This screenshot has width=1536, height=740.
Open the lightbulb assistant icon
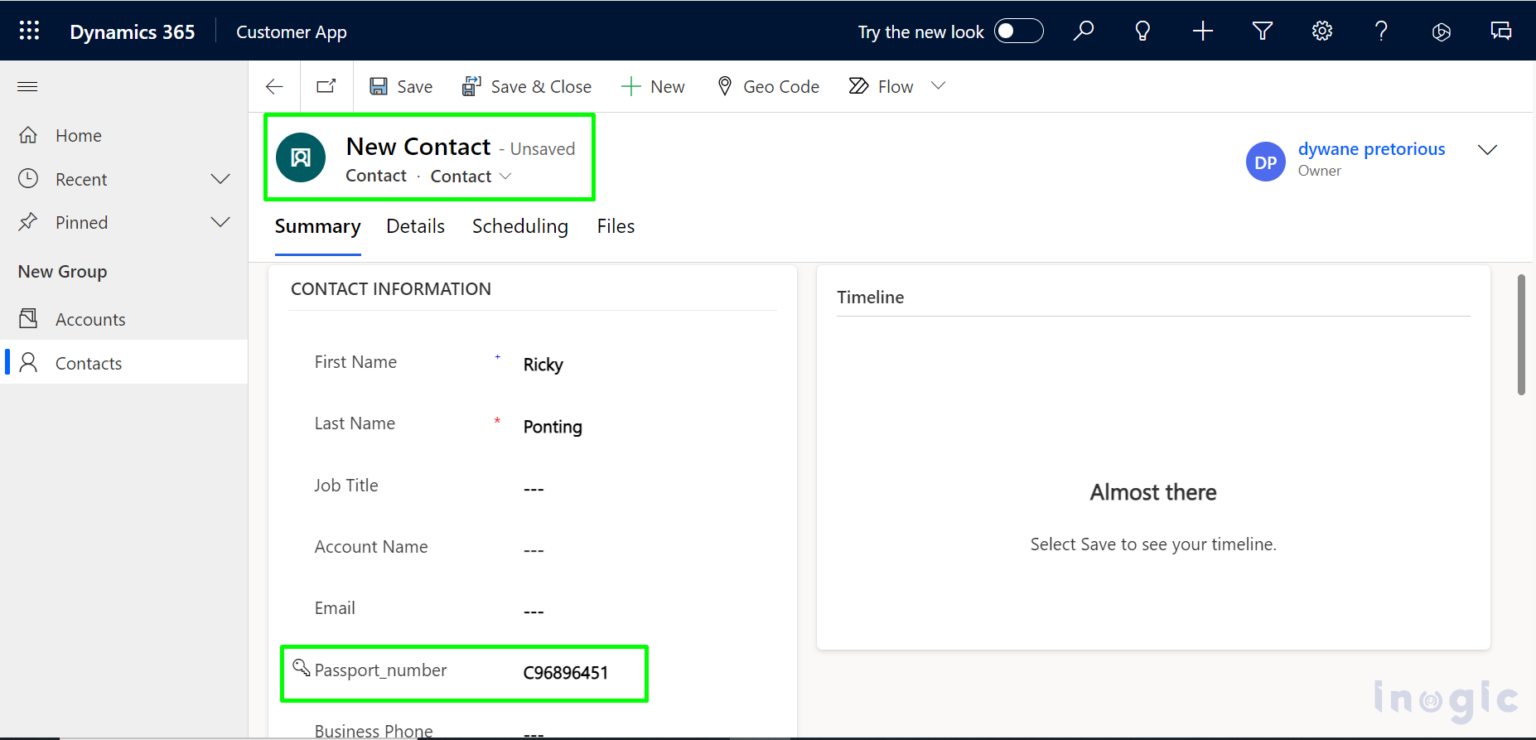coord(1142,31)
